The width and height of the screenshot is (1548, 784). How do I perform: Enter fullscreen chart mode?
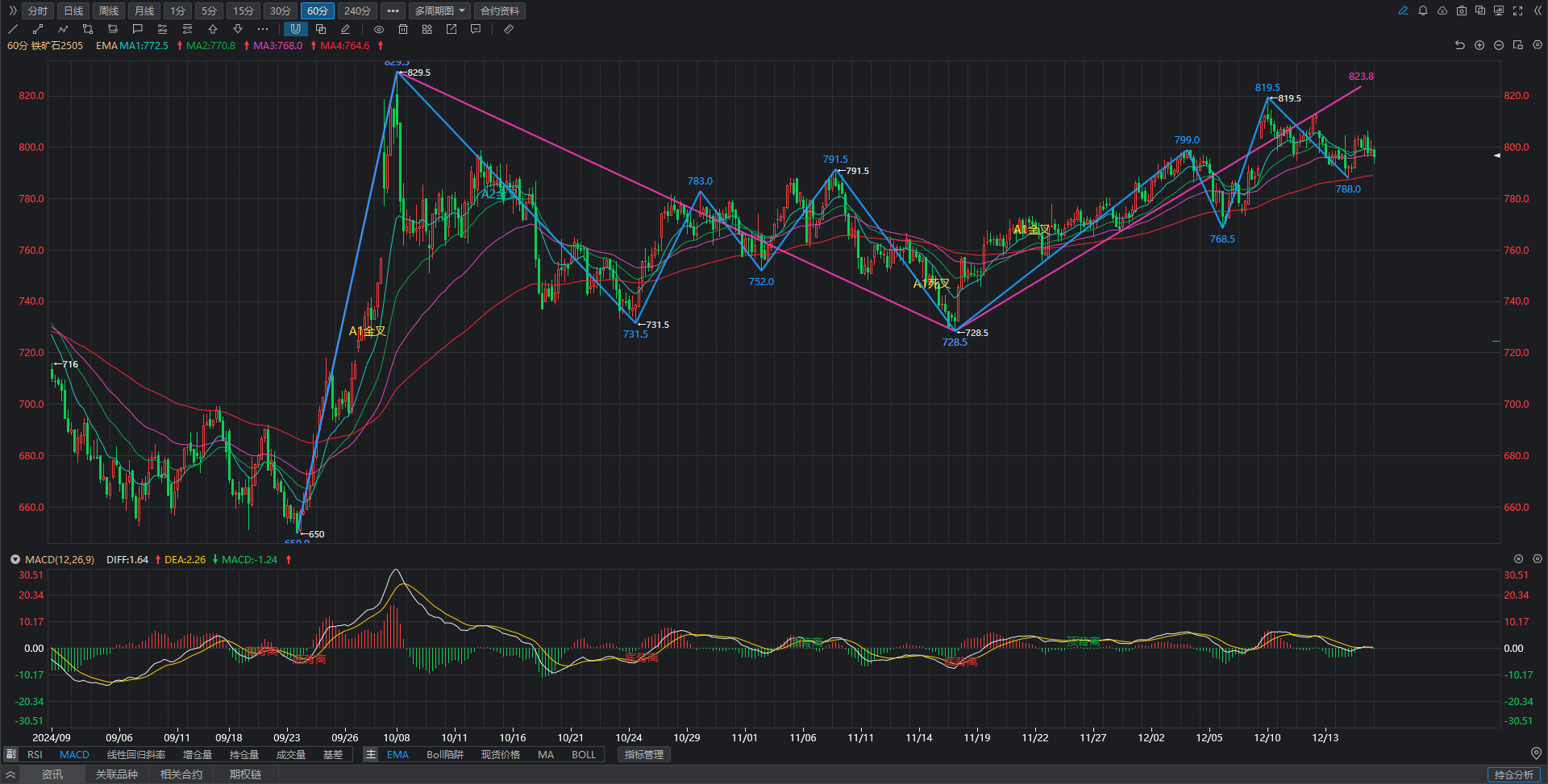[x=1518, y=10]
